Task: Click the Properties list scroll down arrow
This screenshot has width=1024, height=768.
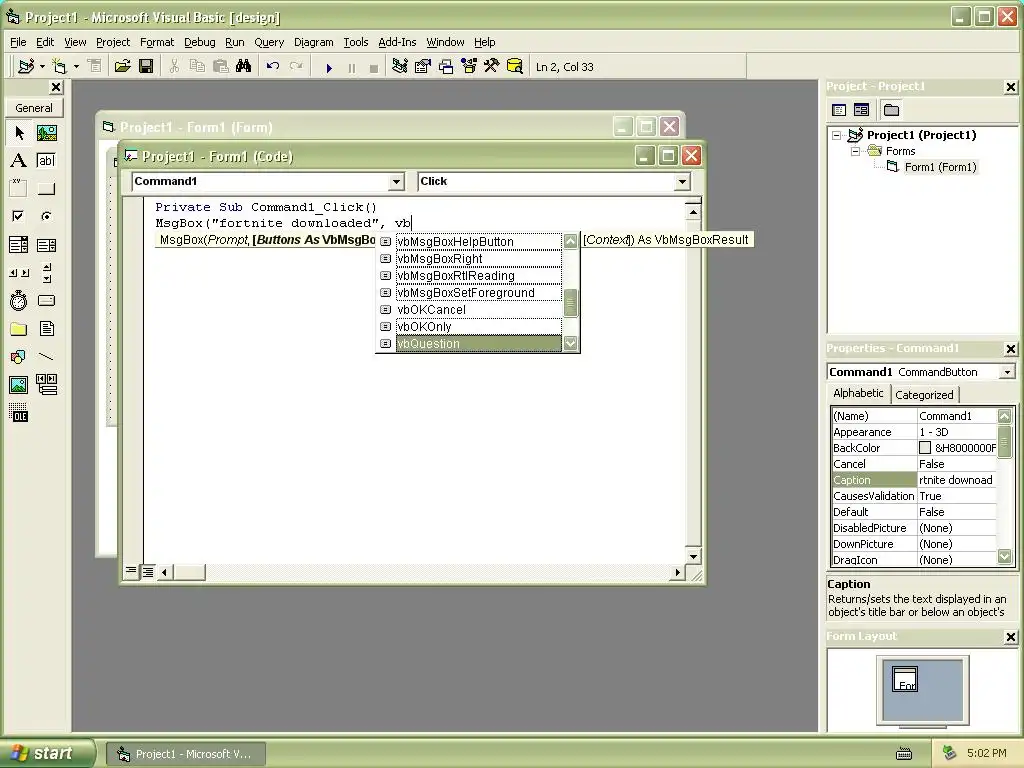Action: click(x=1004, y=557)
